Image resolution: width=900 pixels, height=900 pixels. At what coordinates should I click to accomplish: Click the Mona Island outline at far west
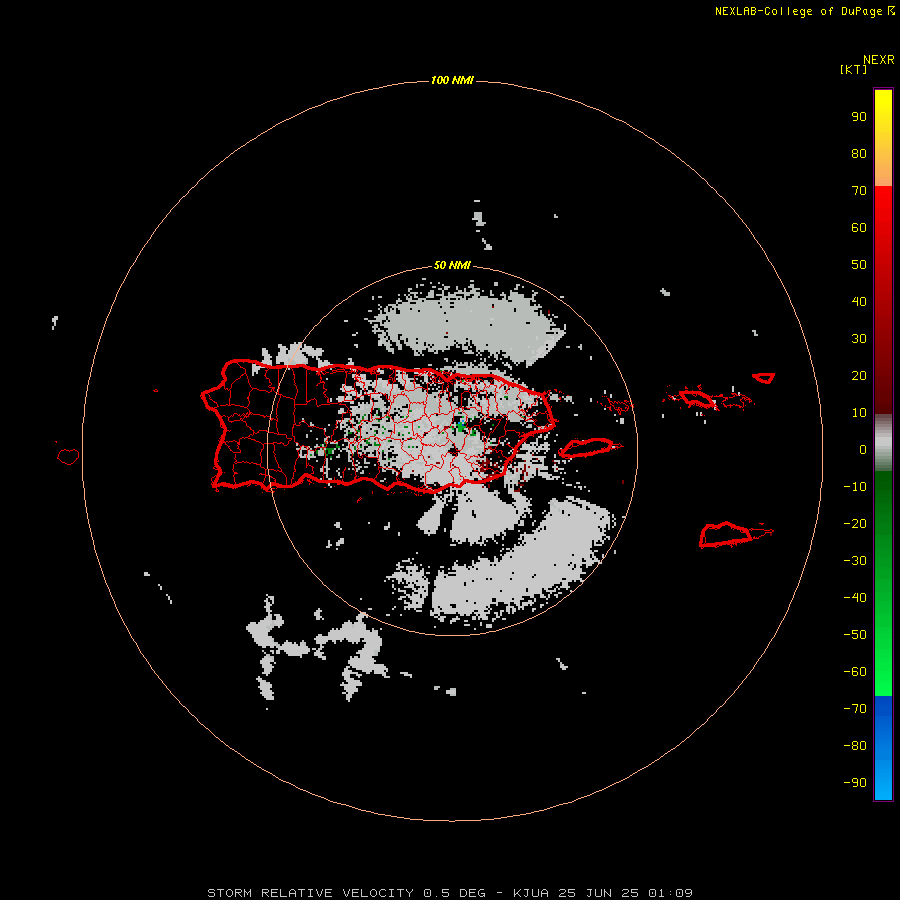click(x=68, y=456)
